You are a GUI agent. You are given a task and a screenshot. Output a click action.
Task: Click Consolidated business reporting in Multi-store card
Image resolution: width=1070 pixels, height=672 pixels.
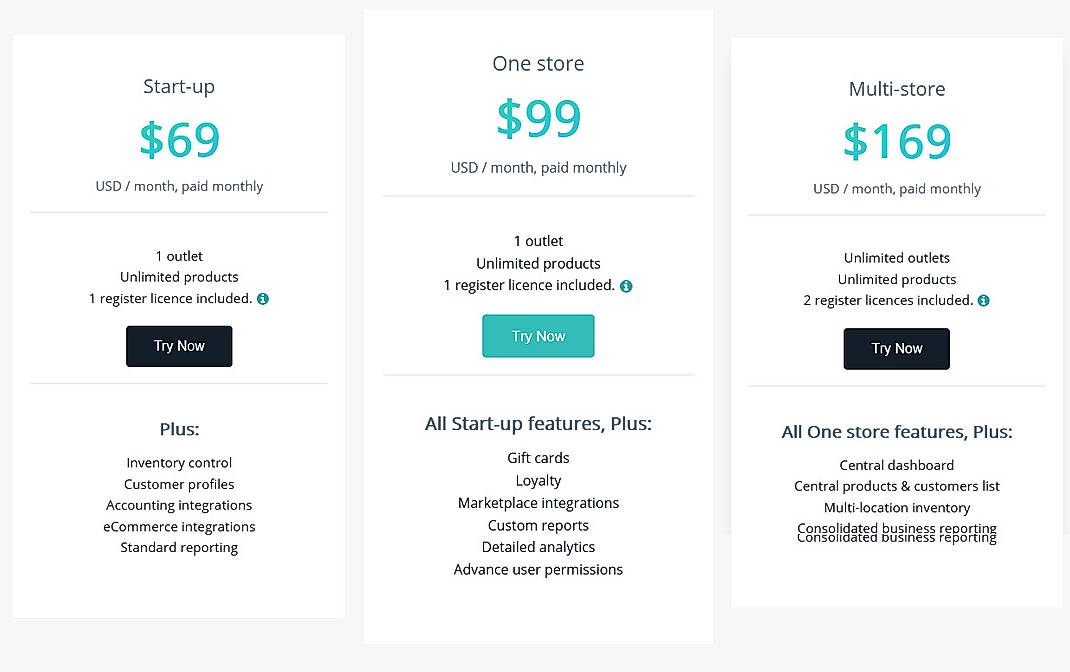[x=896, y=531]
